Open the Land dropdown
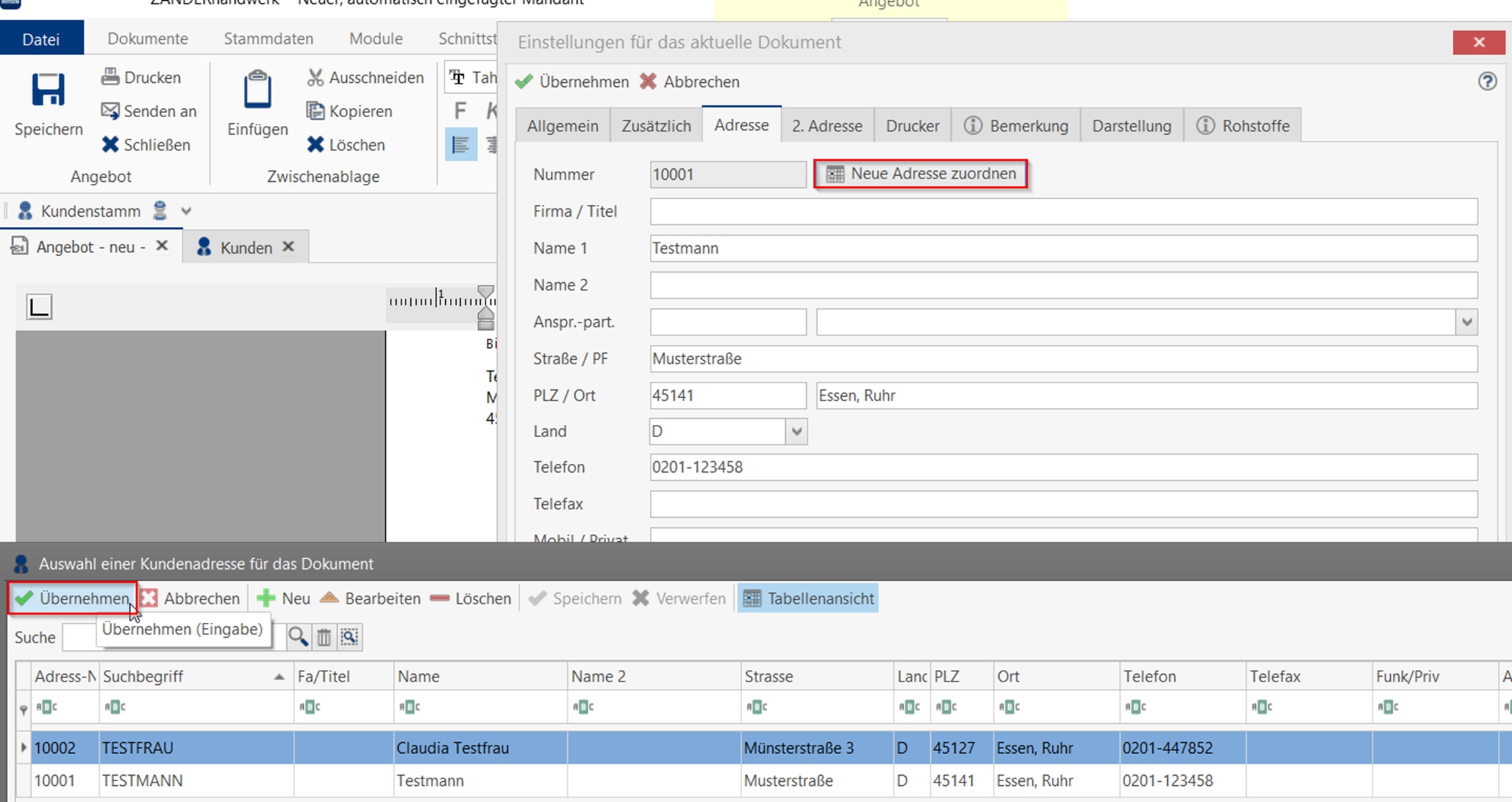The image size is (1512, 802). click(796, 431)
